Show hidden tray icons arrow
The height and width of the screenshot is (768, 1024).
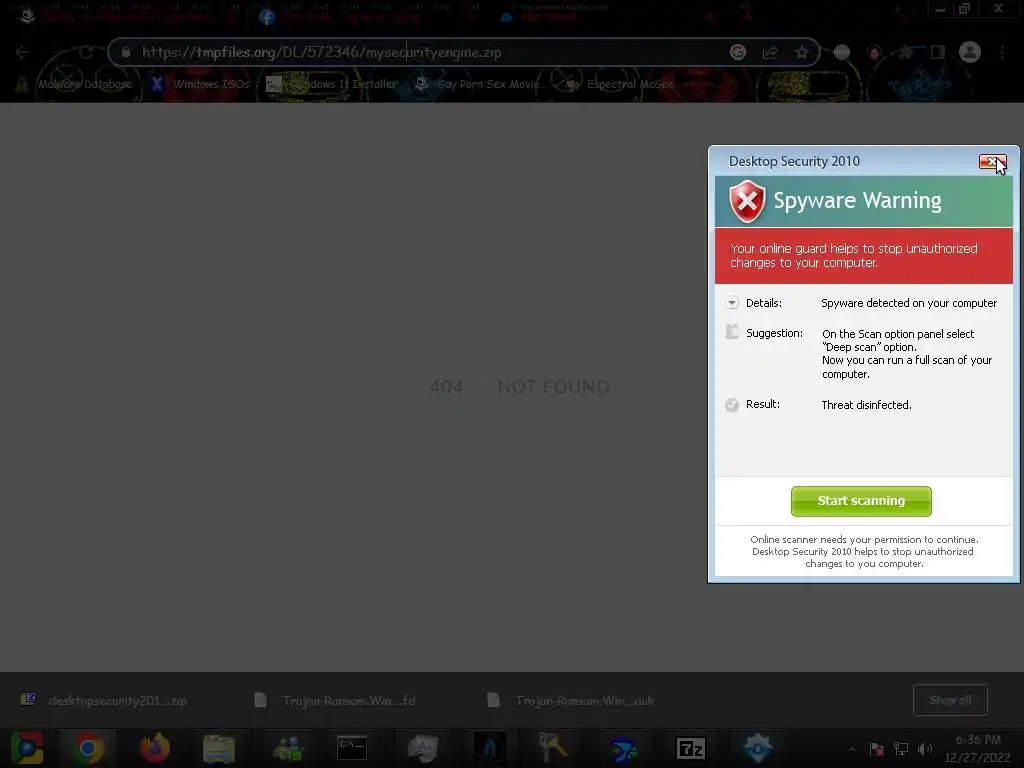point(852,749)
